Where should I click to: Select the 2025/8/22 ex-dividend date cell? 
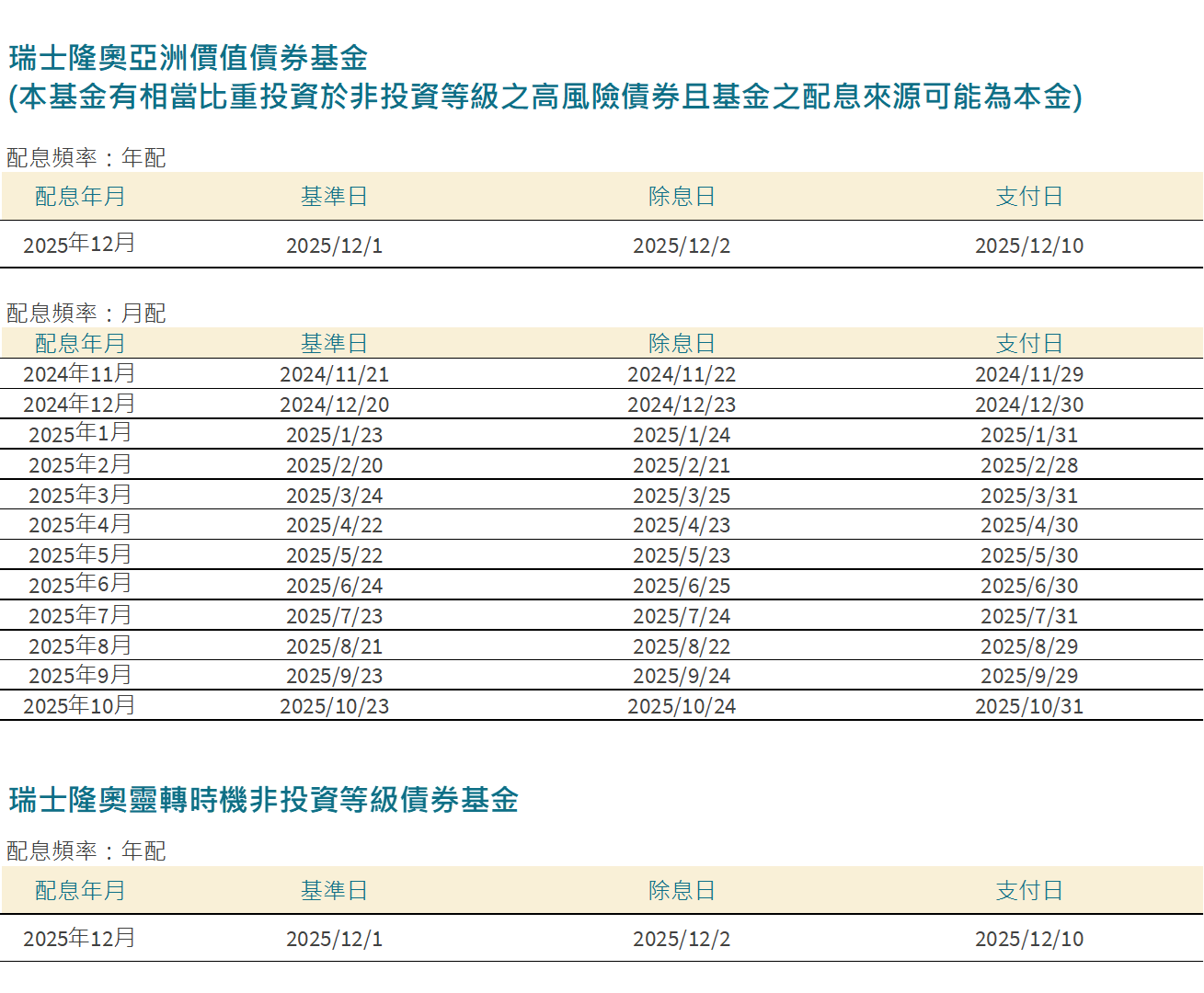(x=682, y=646)
